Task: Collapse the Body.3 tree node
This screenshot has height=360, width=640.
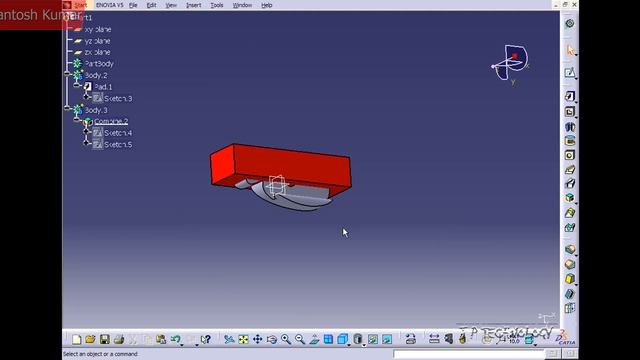Action: 67,108
